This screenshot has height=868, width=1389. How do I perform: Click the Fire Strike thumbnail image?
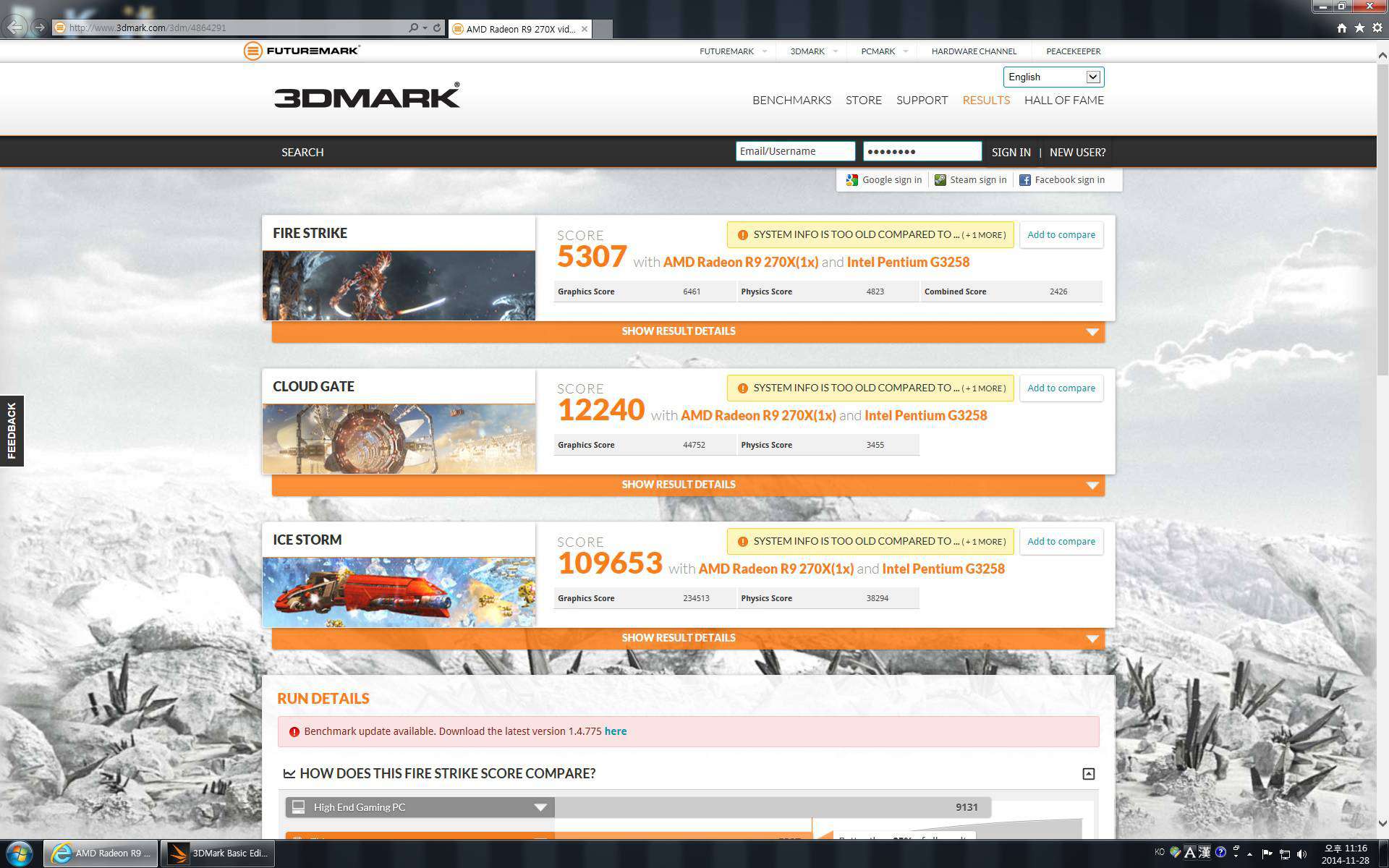[399, 285]
